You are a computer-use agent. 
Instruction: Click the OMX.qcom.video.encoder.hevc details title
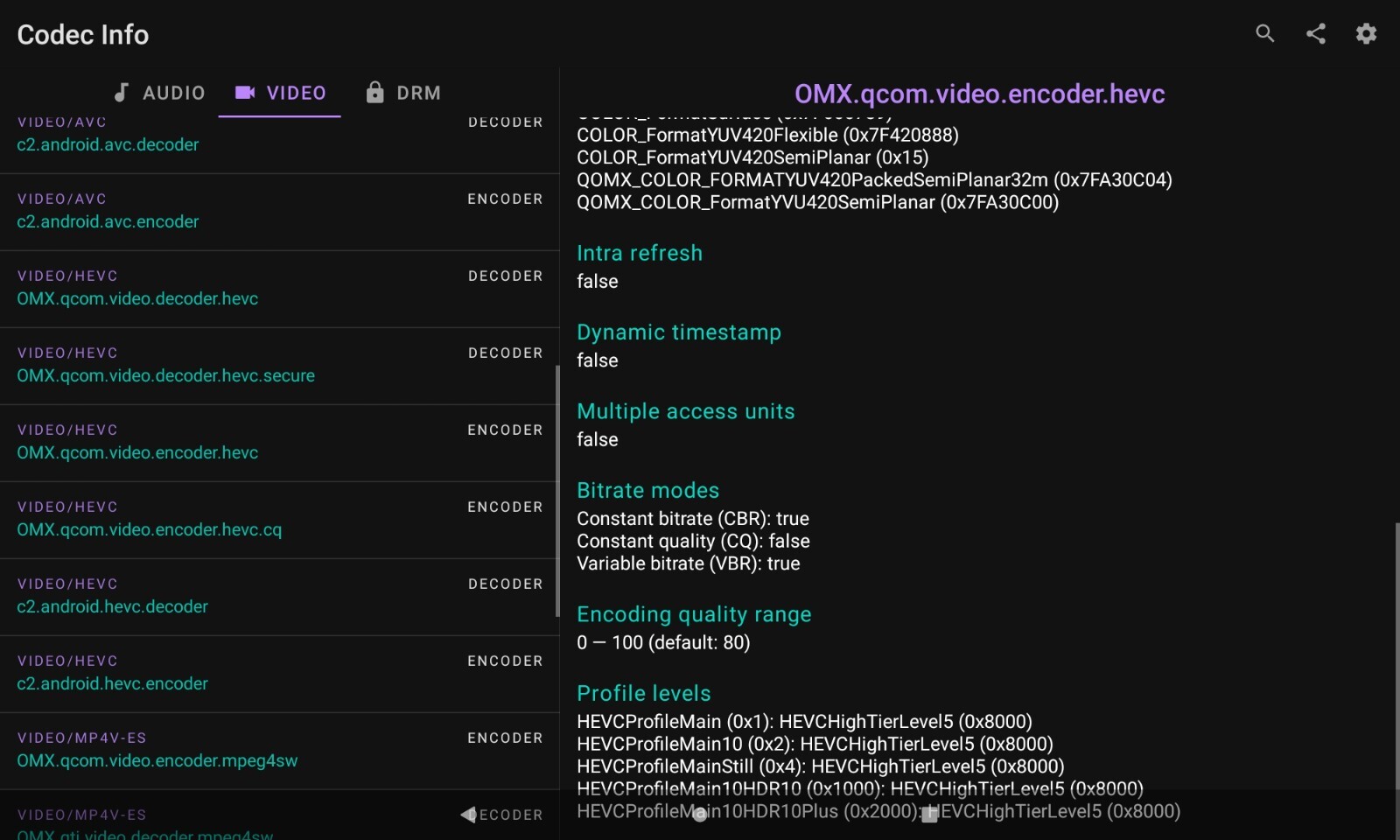tap(979, 94)
